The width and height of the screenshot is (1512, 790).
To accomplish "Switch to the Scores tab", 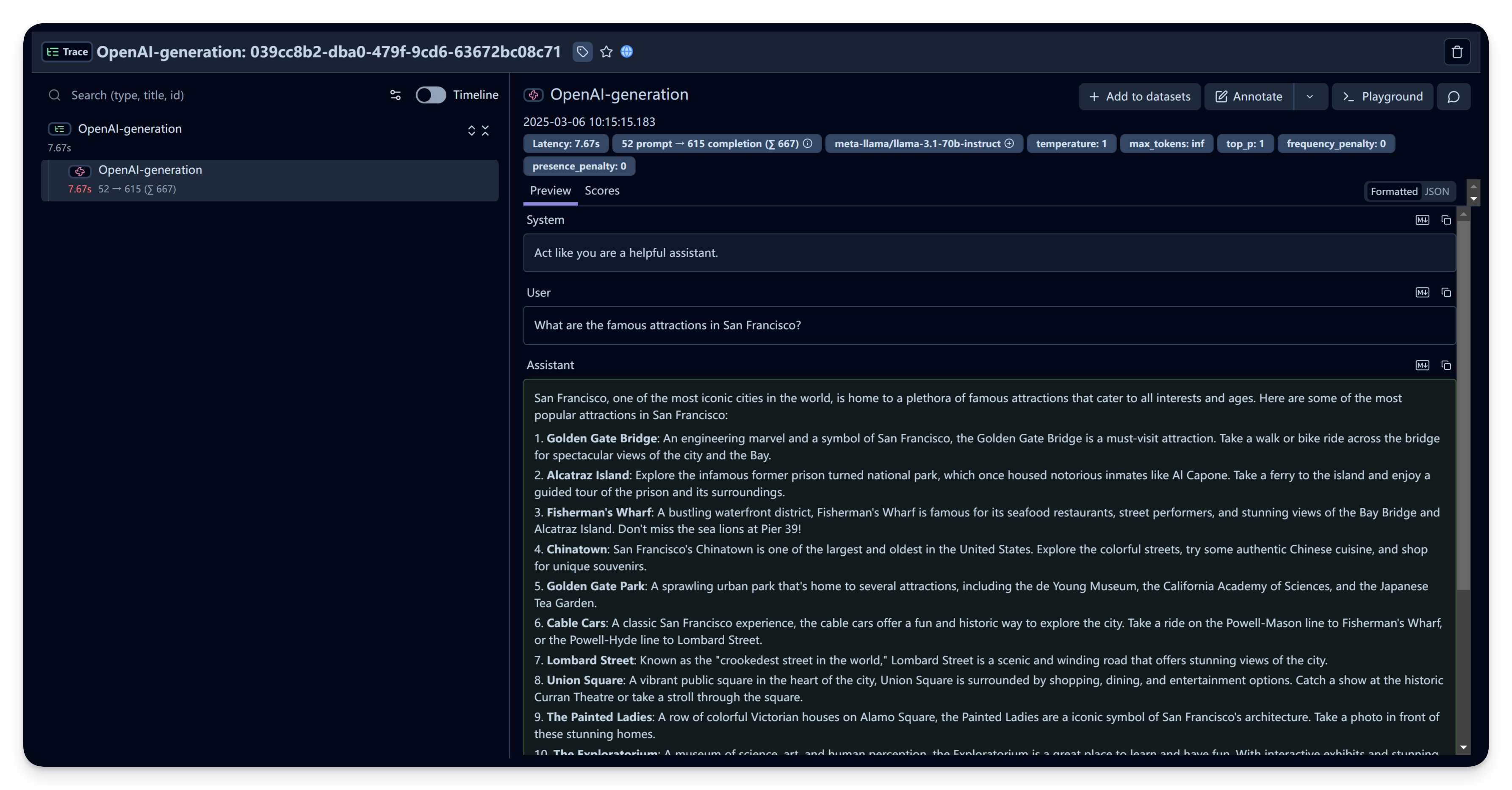I will pos(602,191).
